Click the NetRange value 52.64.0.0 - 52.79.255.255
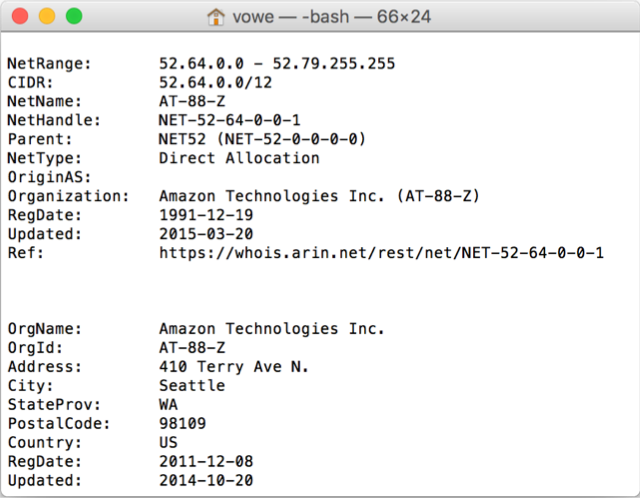This screenshot has width=640, height=498. (277, 64)
